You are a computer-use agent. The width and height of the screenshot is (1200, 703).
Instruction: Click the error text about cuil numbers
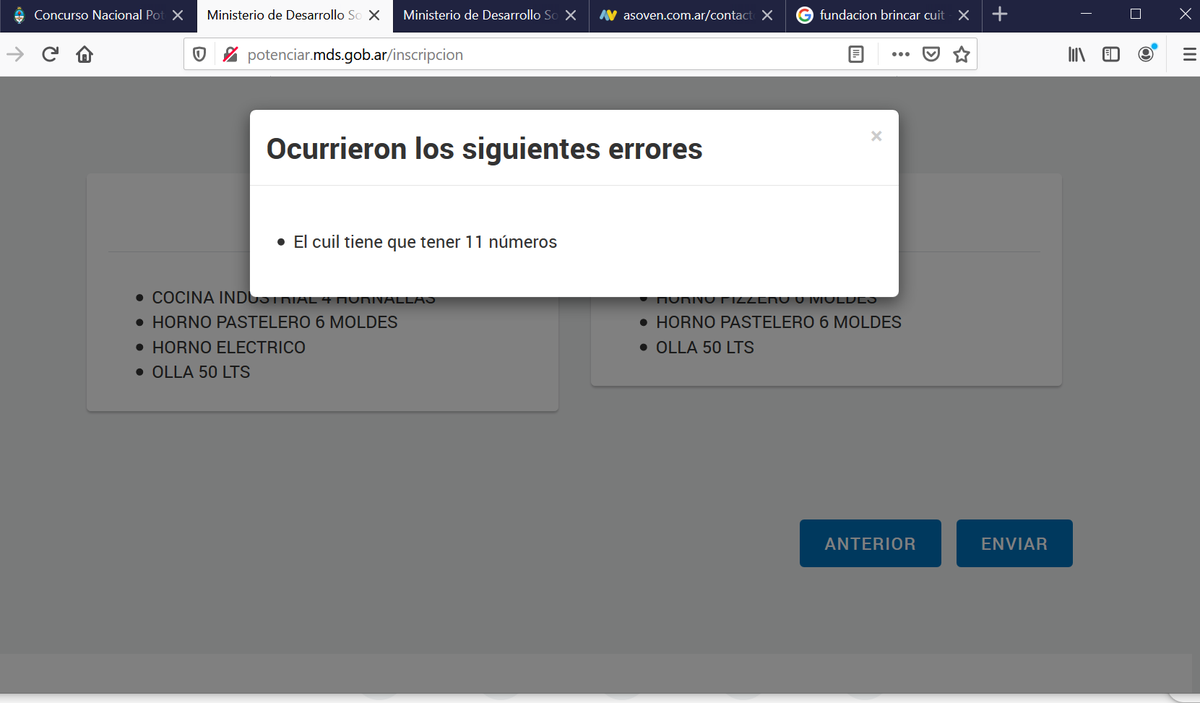tap(425, 242)
